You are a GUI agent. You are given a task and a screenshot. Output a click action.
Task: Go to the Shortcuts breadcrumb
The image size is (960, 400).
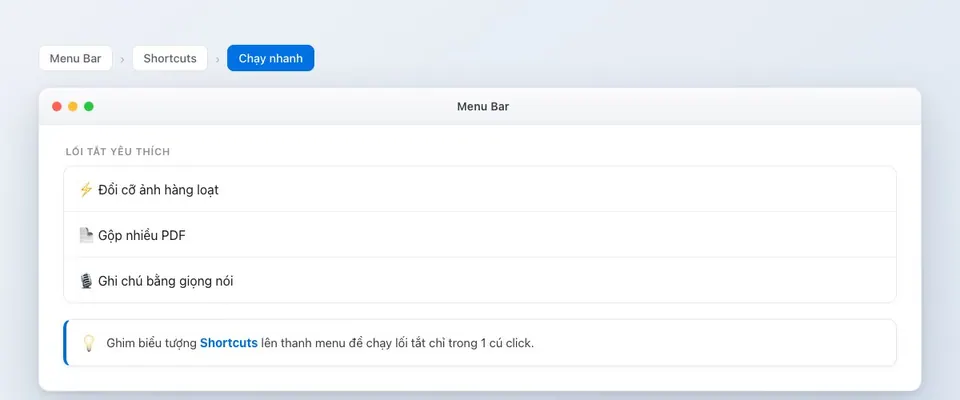coord(170,58)
